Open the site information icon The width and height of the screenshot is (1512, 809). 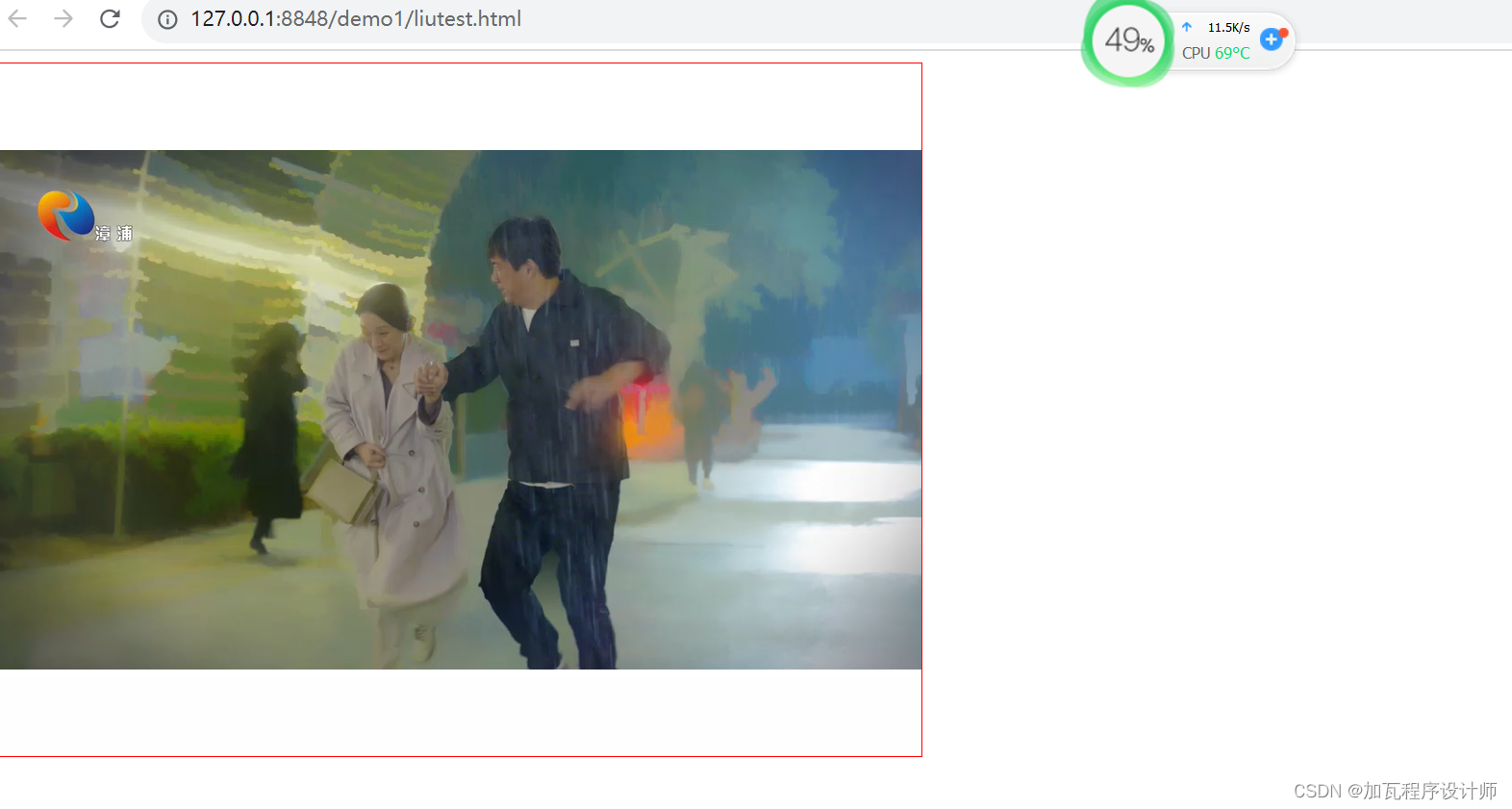click(x=167, y=19)
